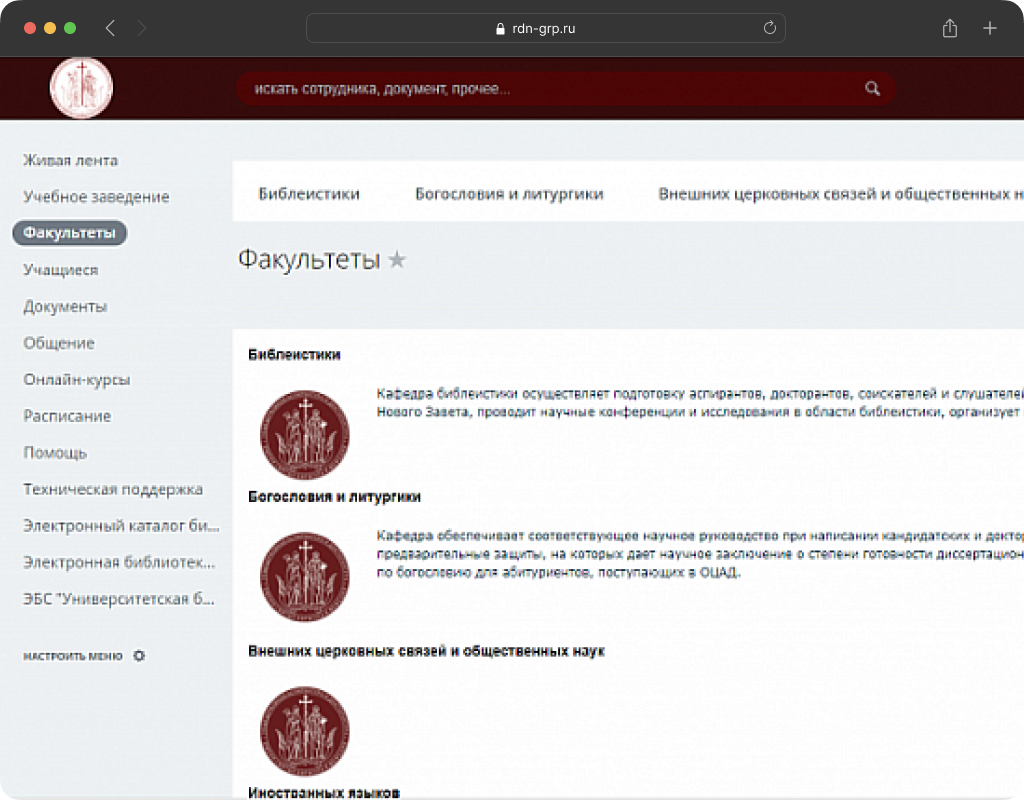Open the Внешних церковных связей emblem image

pos(304,731)
